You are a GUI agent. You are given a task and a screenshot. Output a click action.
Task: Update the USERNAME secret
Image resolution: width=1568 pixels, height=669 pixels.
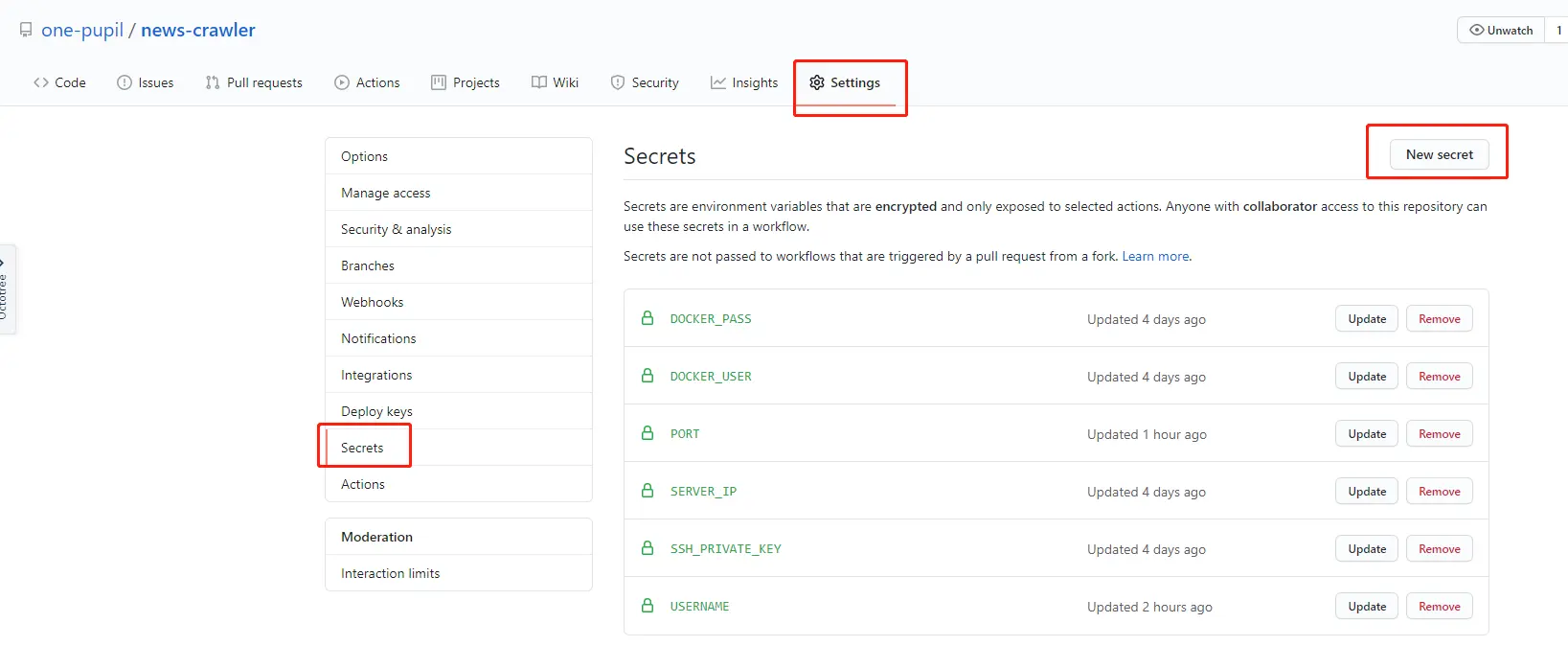[x=1367, y=607]
